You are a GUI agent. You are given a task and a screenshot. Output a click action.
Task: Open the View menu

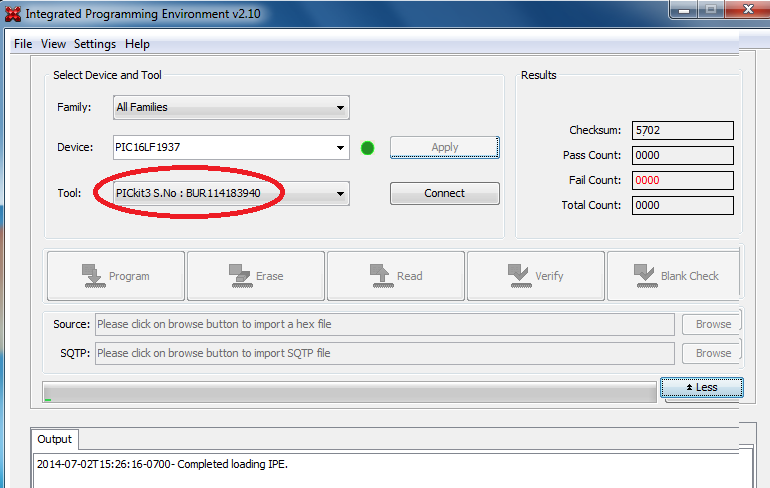coord(53,44)
